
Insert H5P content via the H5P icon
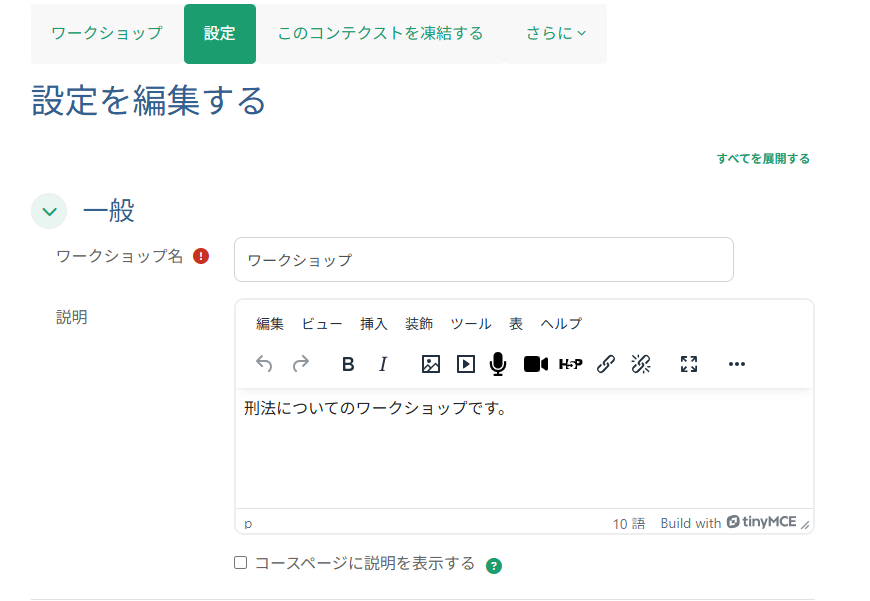pyautogui.click(x=571, y=364)
